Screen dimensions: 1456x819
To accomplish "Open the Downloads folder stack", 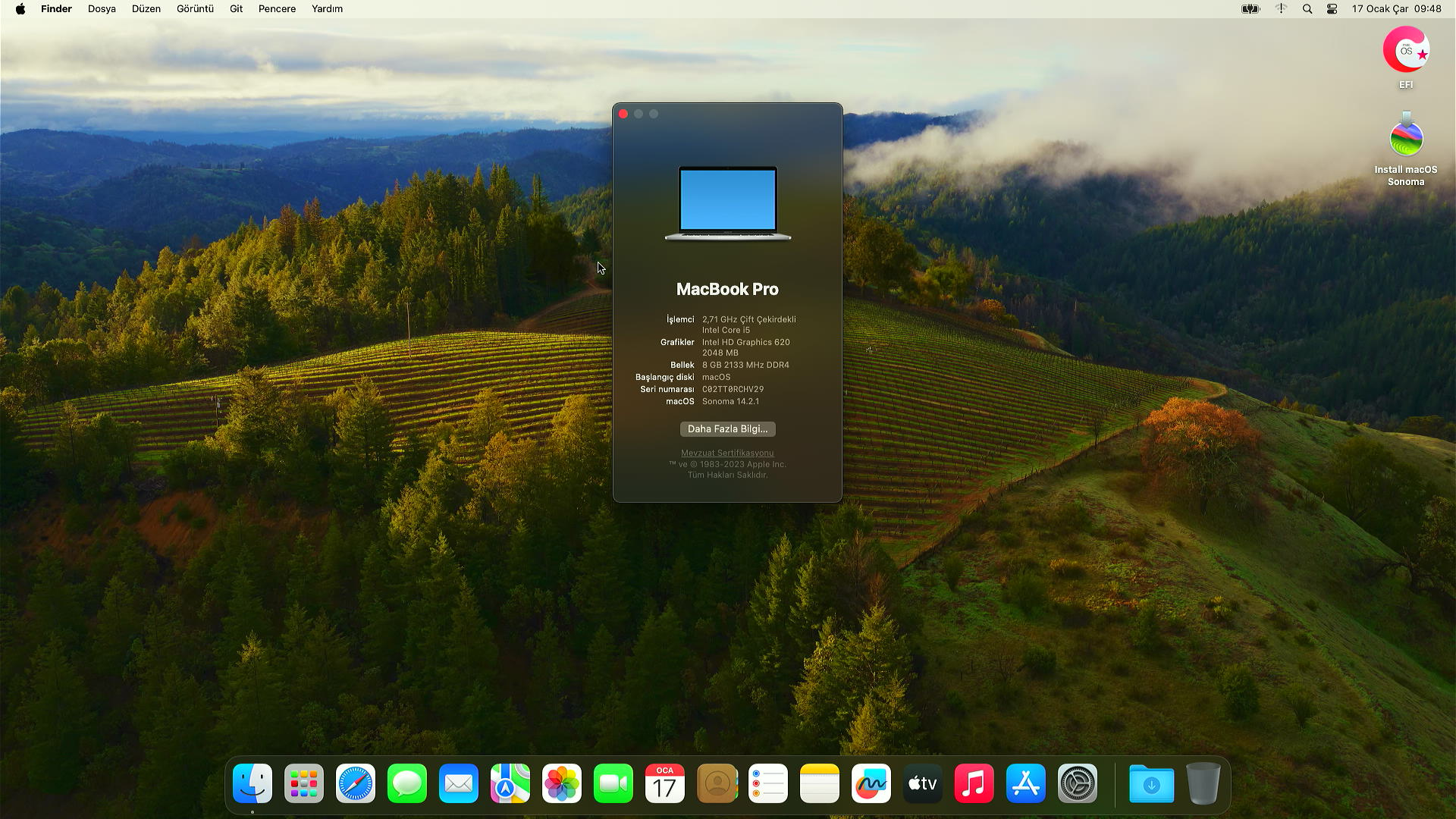I will [1151, 783].
